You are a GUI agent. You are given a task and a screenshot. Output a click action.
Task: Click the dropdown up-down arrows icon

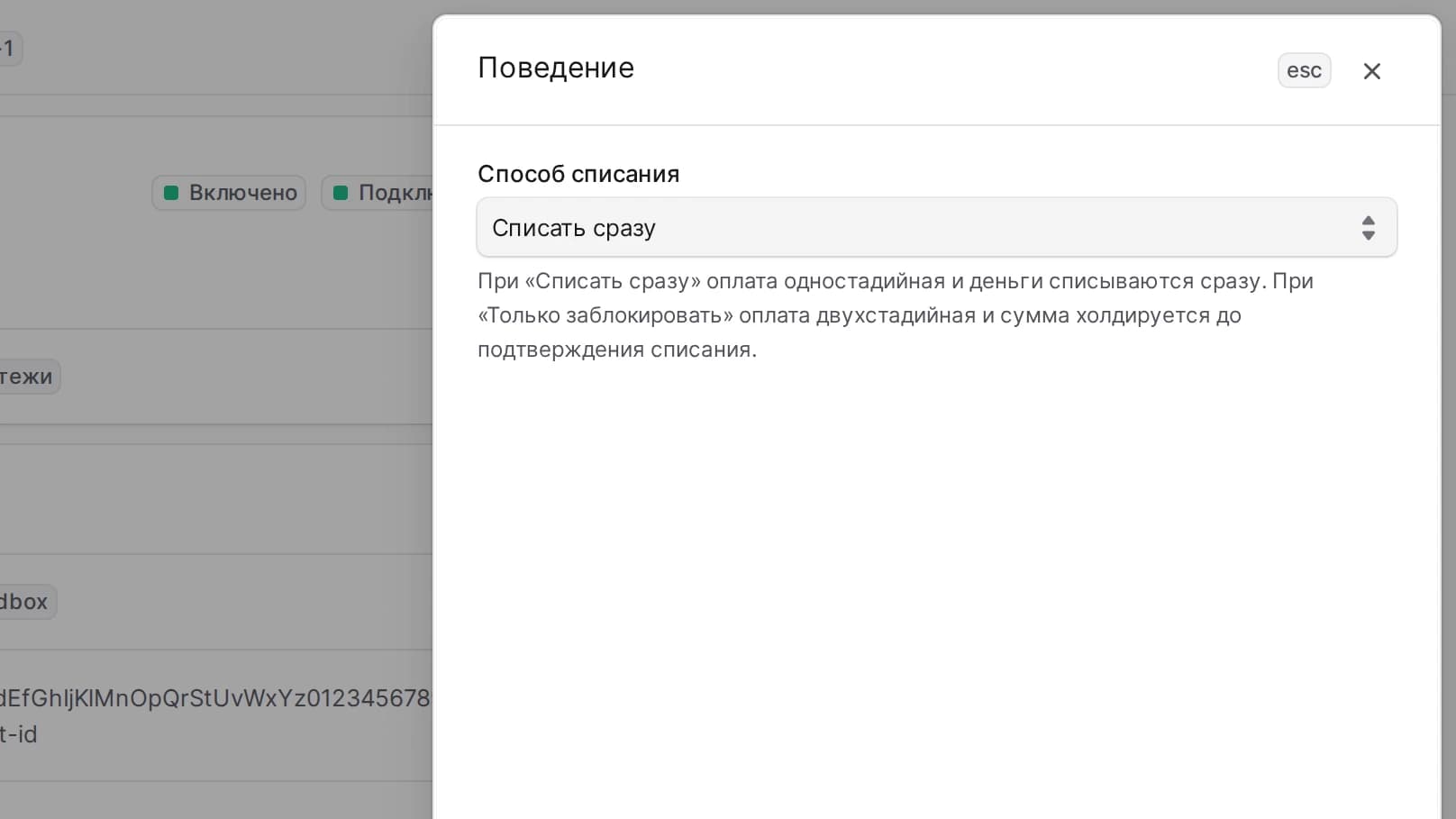point(1368,228)
